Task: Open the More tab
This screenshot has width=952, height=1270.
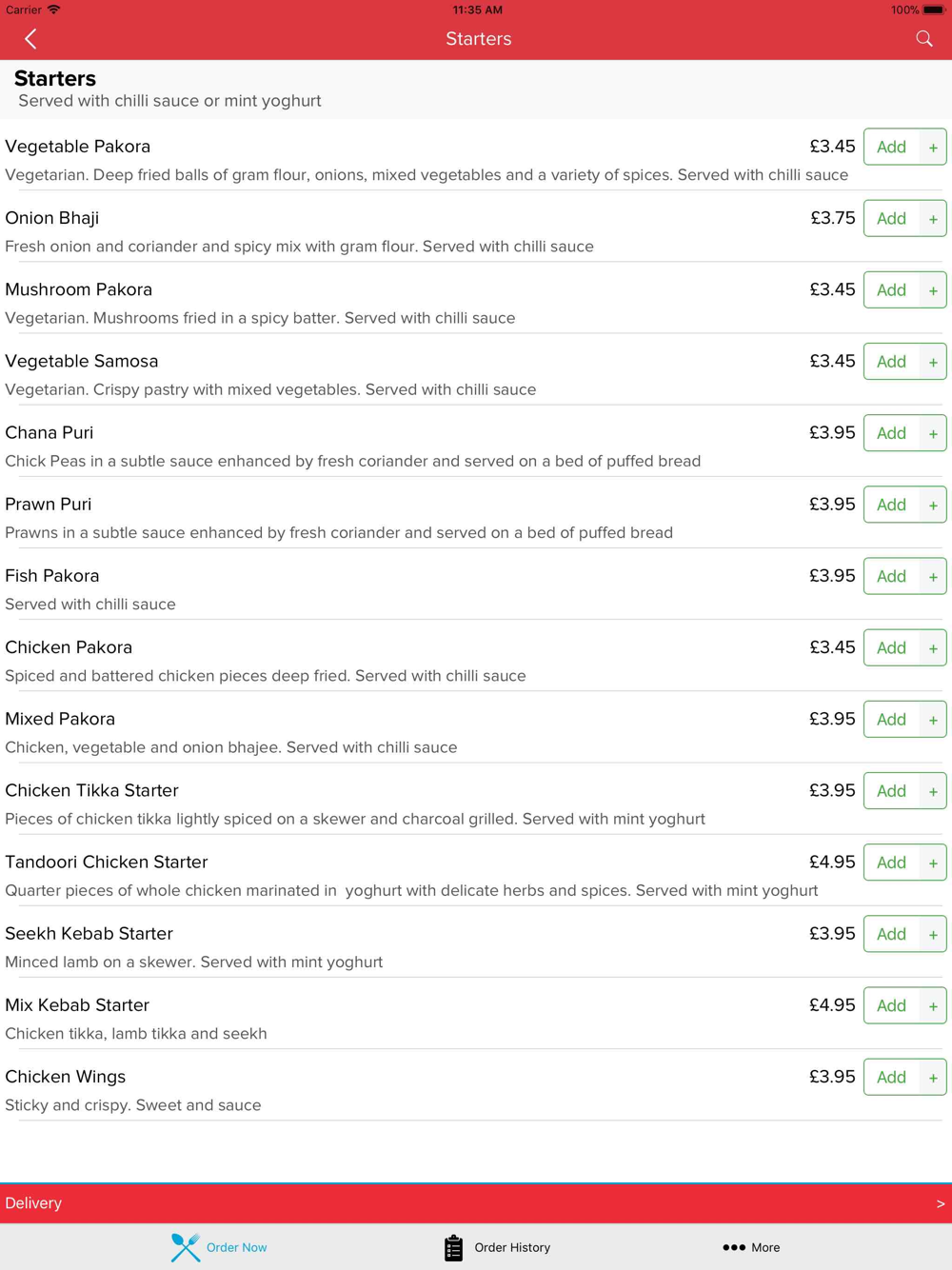Action: click(x=765, y=1247)
